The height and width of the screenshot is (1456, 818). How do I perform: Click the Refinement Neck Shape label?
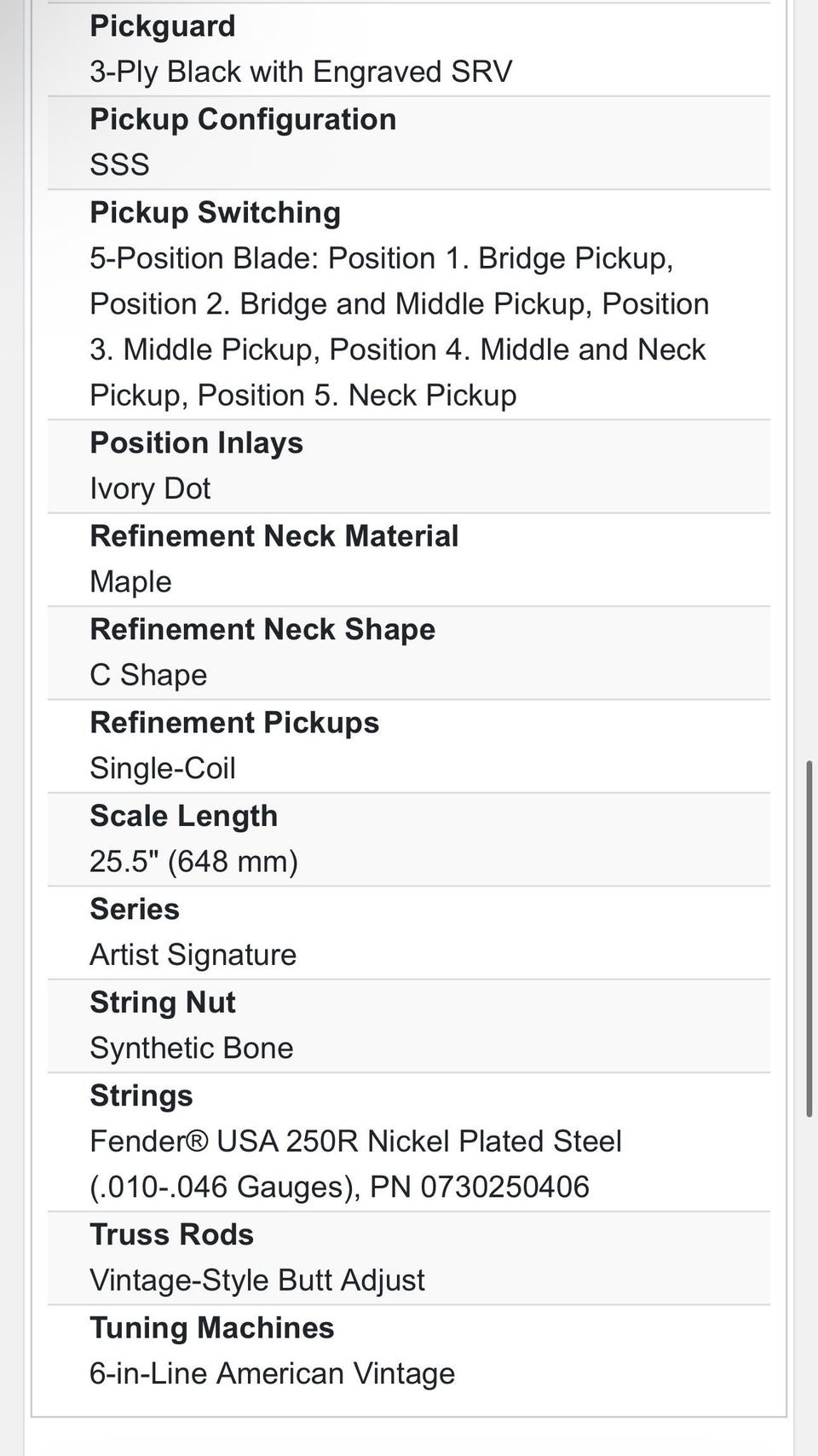pyautogui.click(x=262, y=629)
